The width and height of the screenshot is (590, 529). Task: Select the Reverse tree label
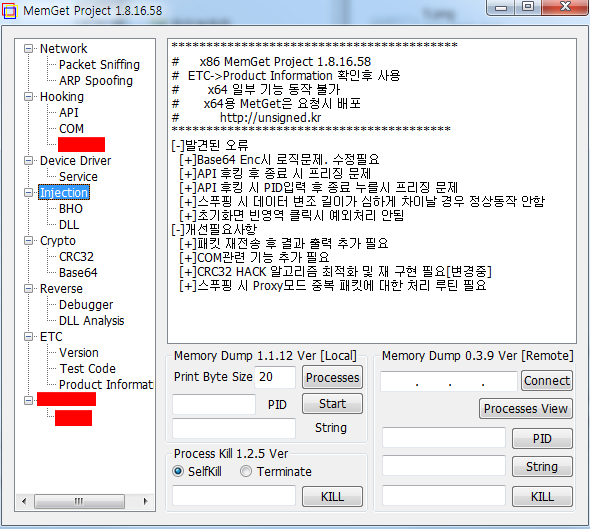tap(61, 289)
